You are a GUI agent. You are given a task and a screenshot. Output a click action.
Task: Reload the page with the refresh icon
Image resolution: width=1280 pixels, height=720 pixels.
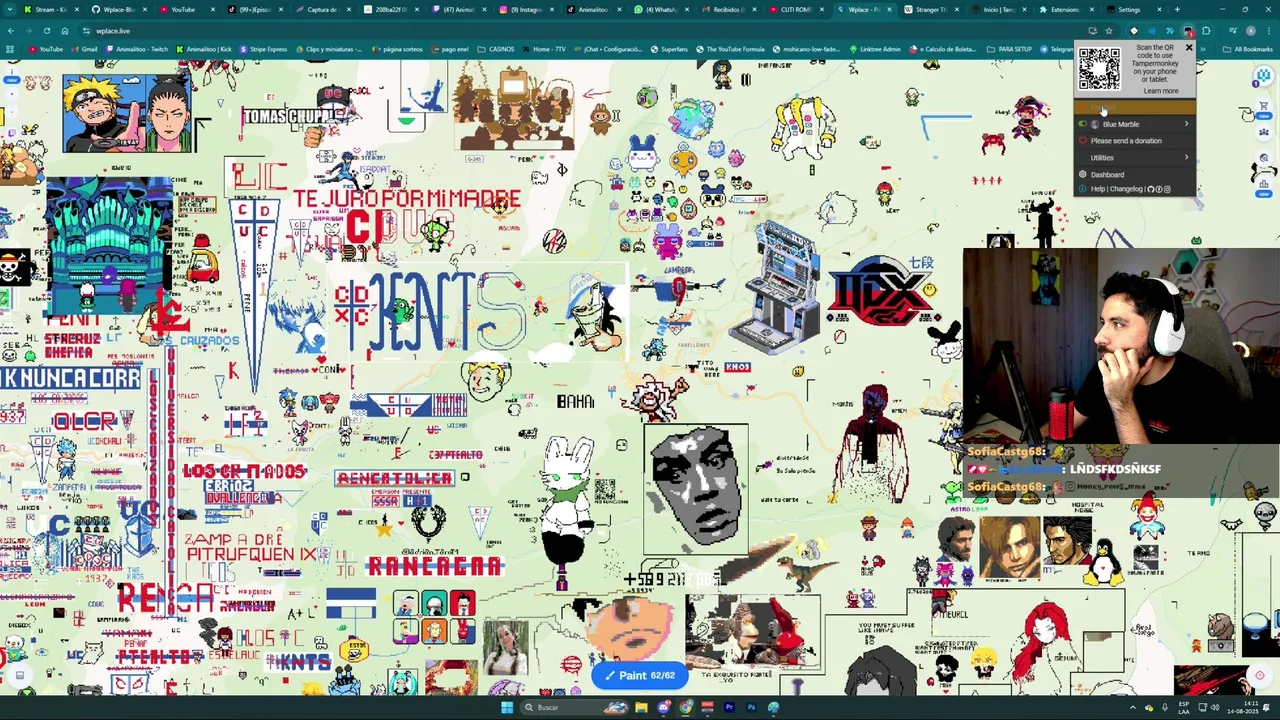click(47, 31)
